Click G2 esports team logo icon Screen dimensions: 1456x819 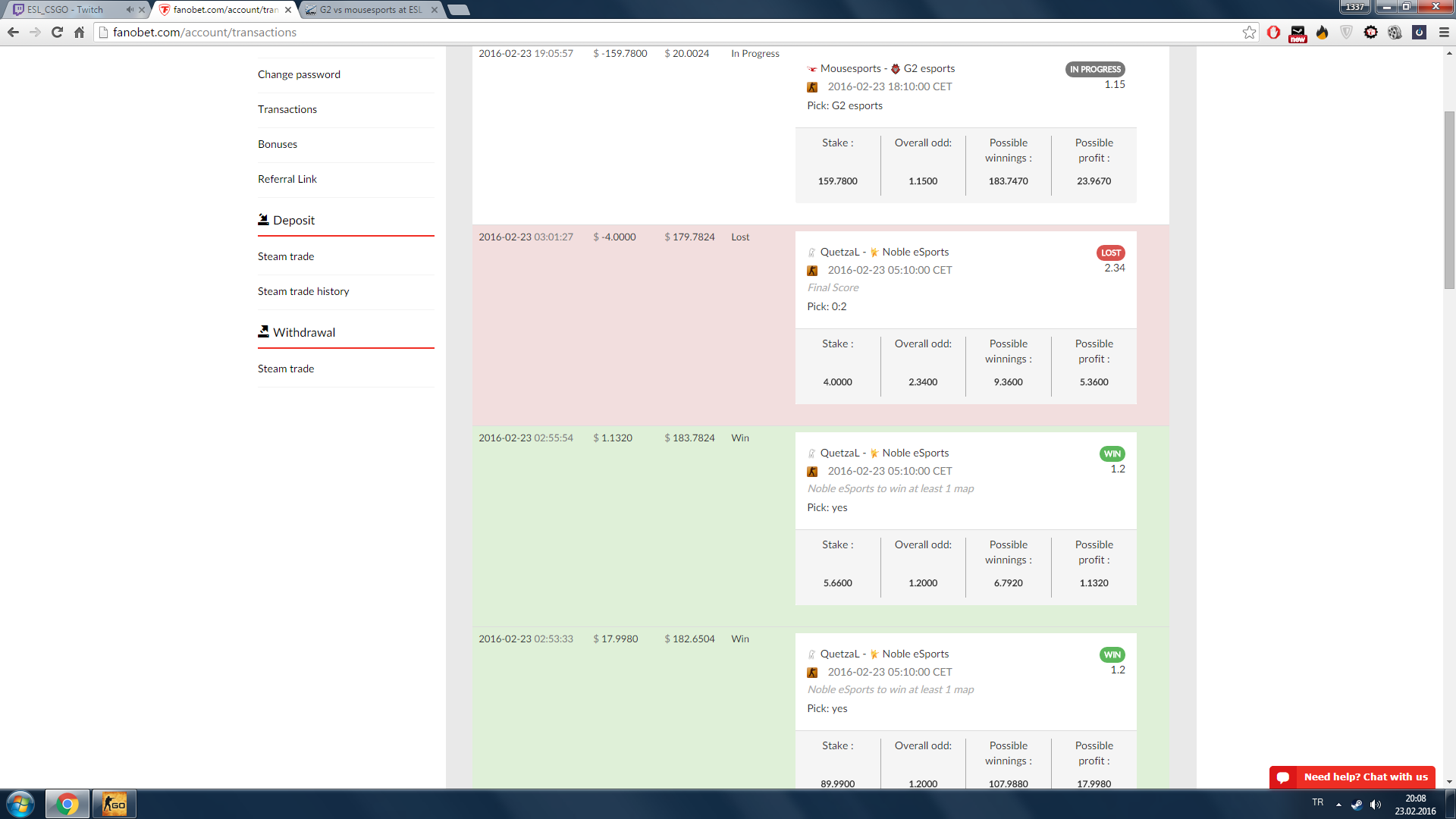click(896, 69)
